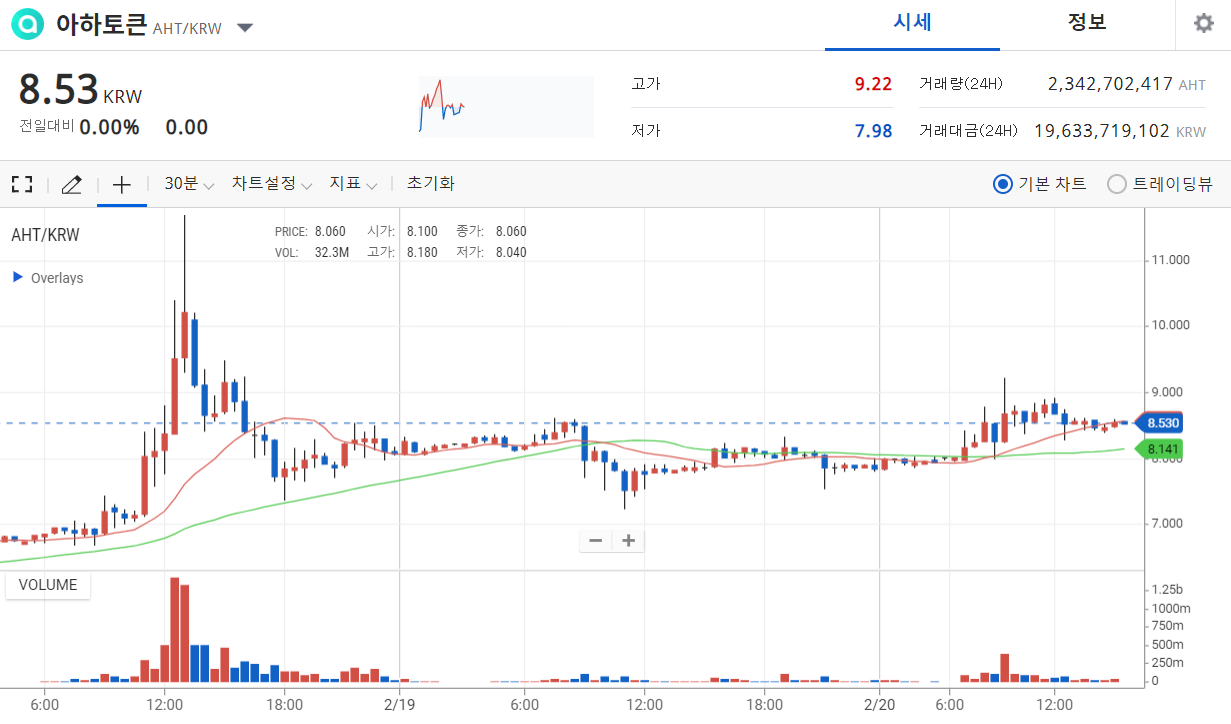The image size is (1231, 724).
Task: Click the 7.98 low price value
Action: tap(873, 131)
